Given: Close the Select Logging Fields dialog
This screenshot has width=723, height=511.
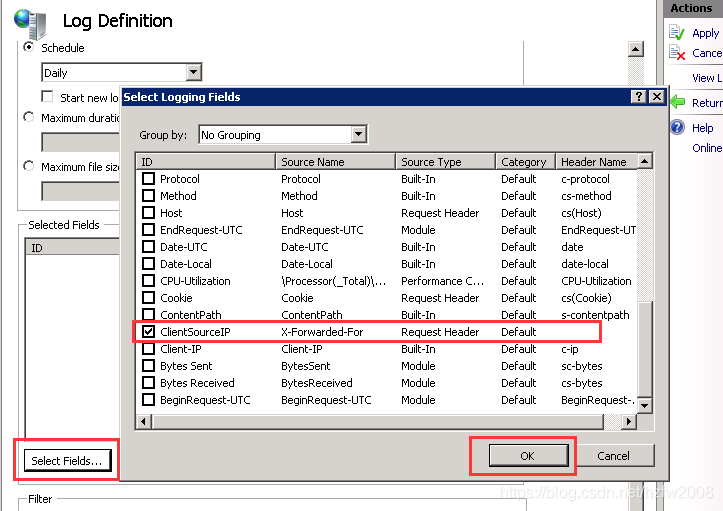Looking at the screenshot, I should click(x=656, y=97).
